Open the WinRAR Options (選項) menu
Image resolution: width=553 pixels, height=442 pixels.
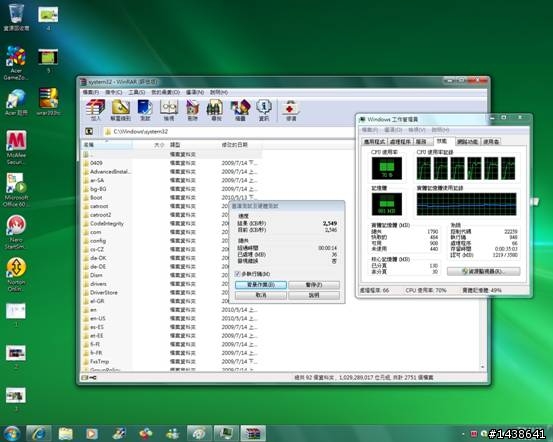pyautogui.click(x=195, y=92)
